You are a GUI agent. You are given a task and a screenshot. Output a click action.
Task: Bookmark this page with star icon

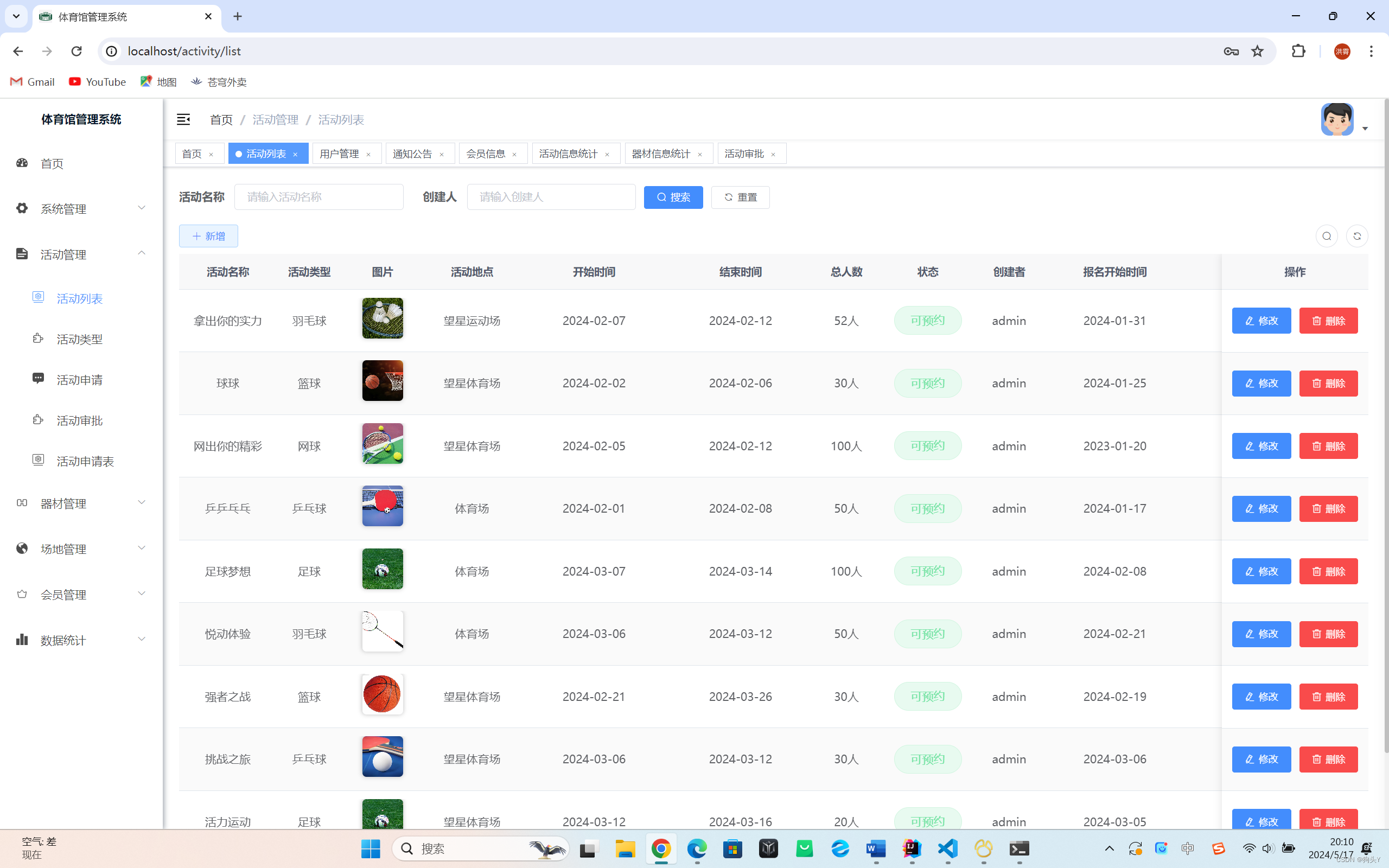(1257, 51)
